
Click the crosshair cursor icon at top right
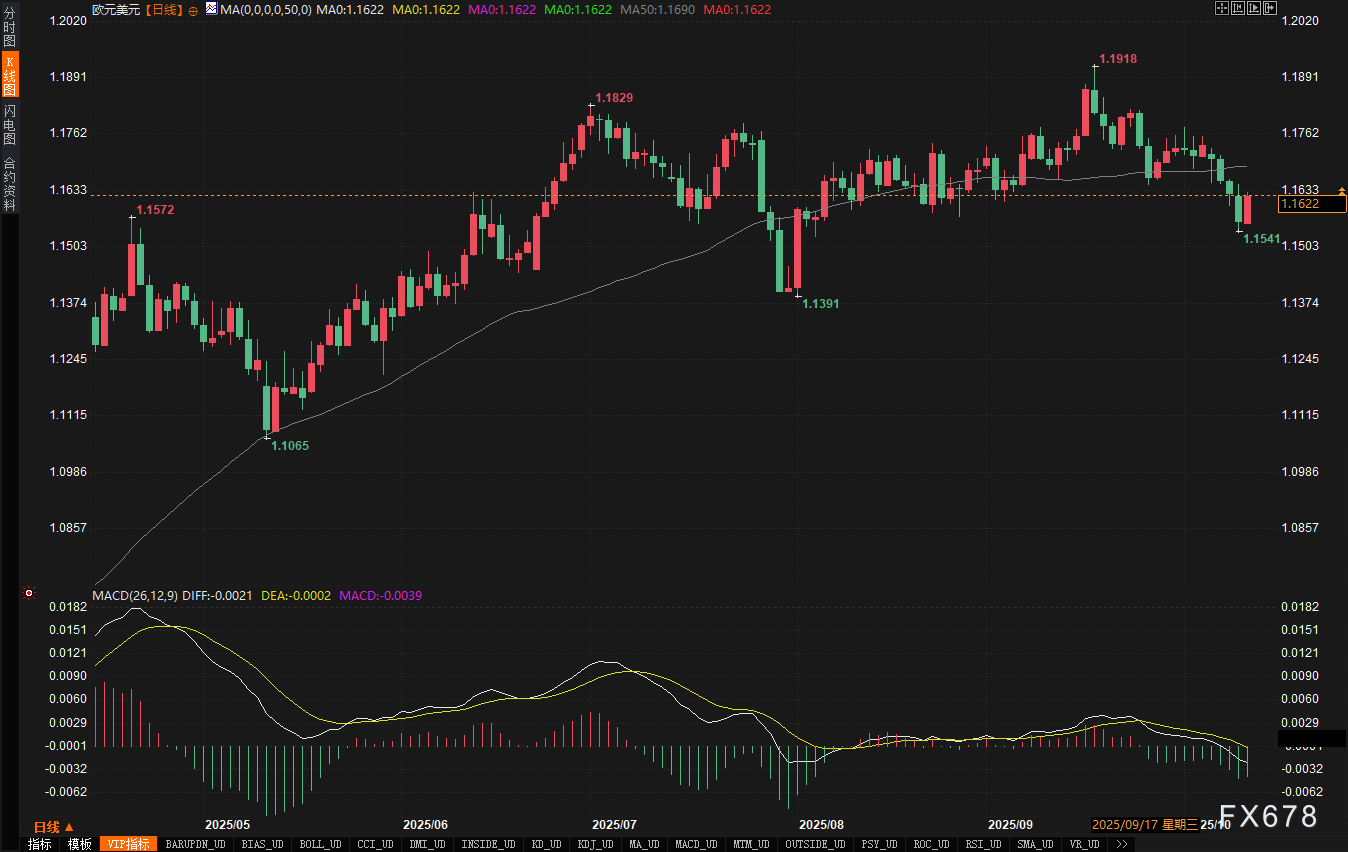1222,8
